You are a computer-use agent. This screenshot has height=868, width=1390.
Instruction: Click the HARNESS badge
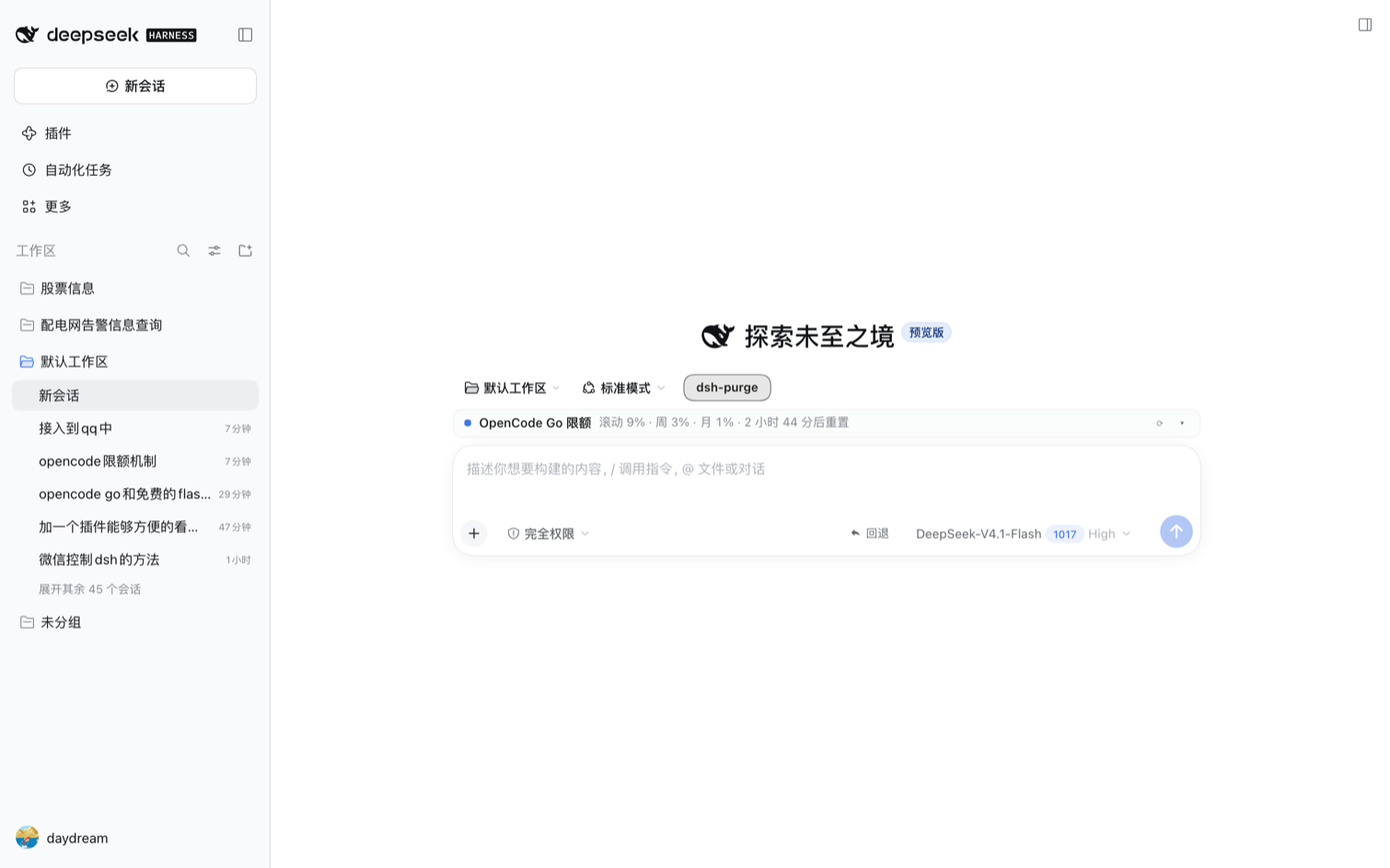171,35
